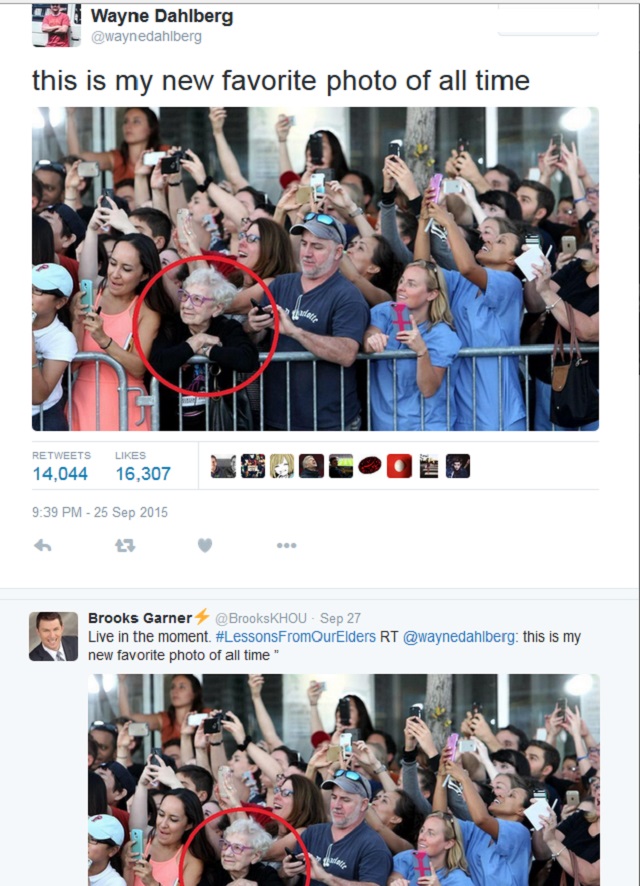Open the 9:39 PM - 25 Sep 2015 timestamp

(x=100, y=513)
